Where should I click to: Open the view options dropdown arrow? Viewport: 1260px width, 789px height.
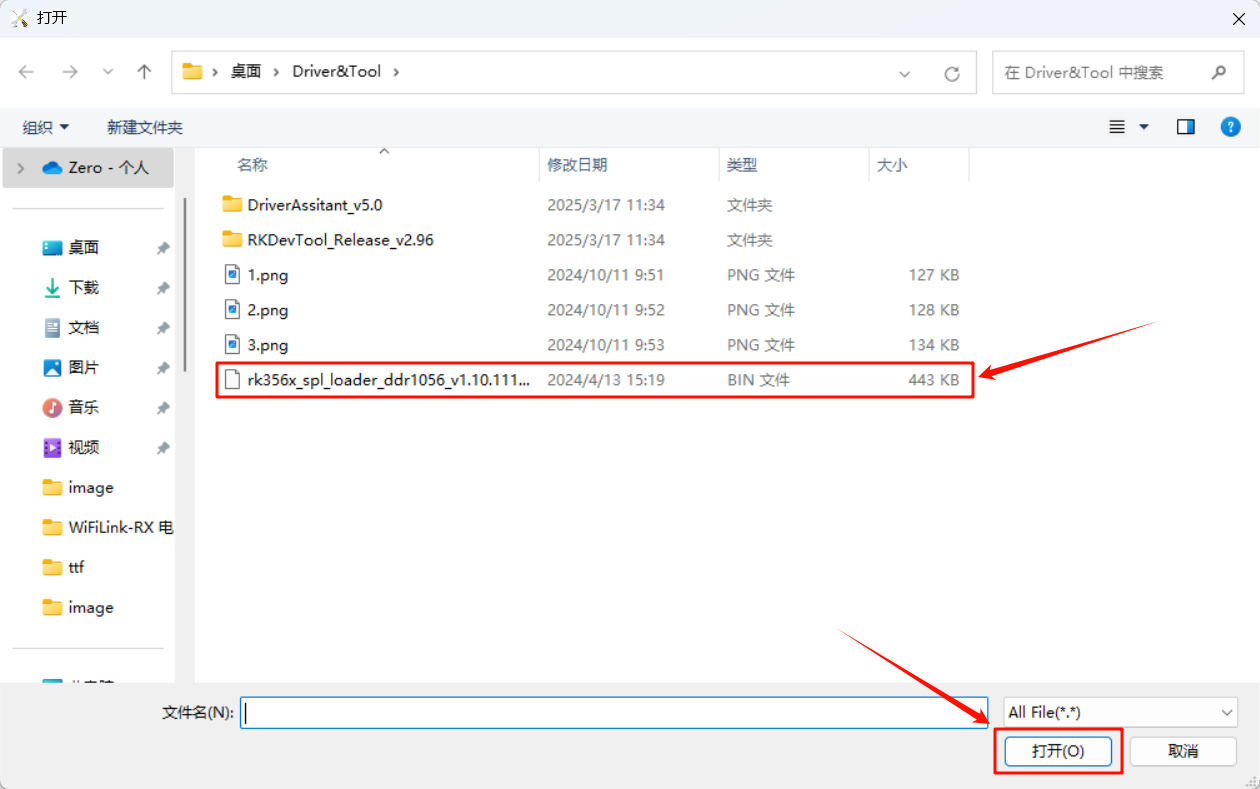[x=1144, y=127]
